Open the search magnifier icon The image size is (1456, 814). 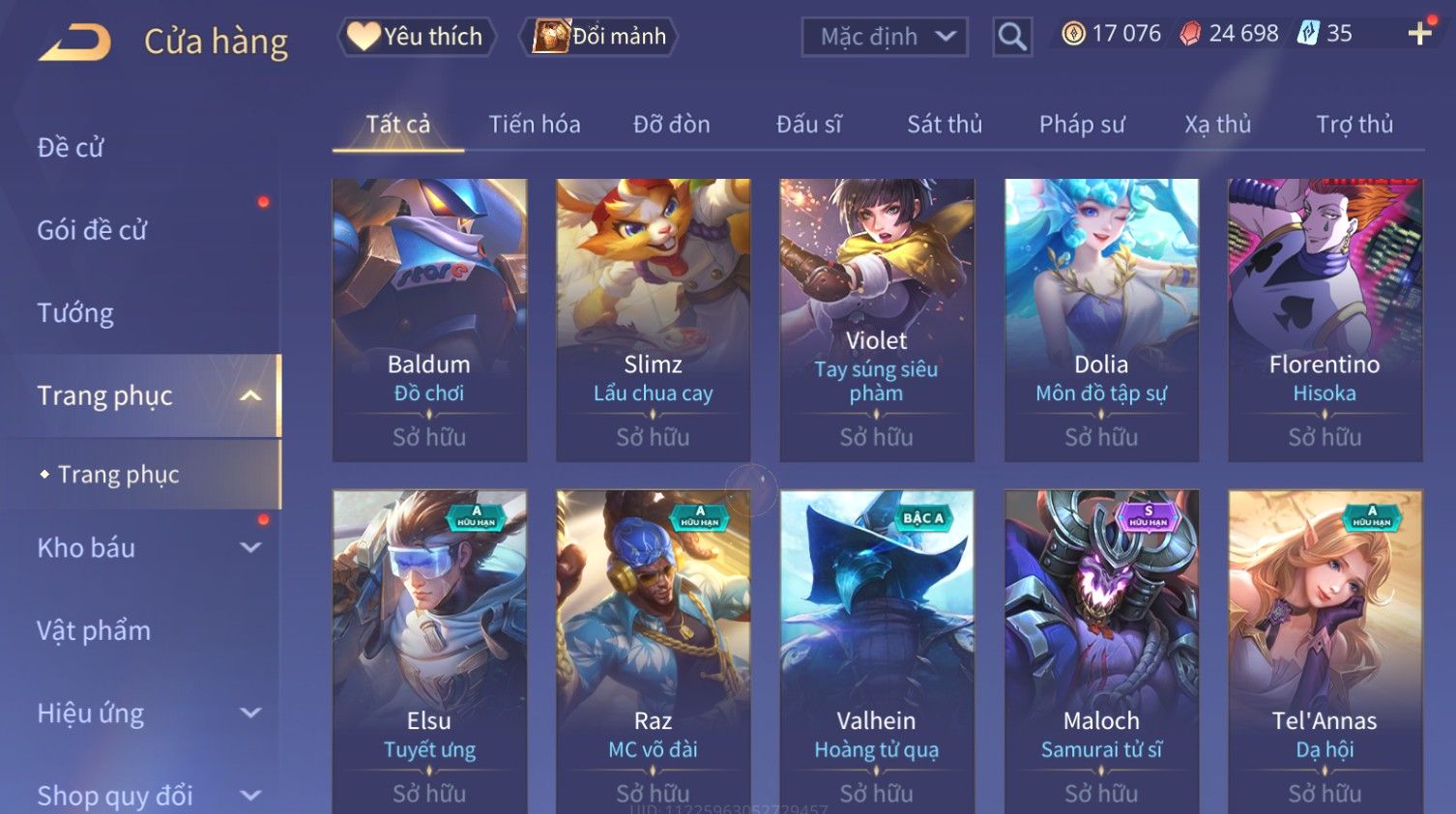click(1012, 37)
